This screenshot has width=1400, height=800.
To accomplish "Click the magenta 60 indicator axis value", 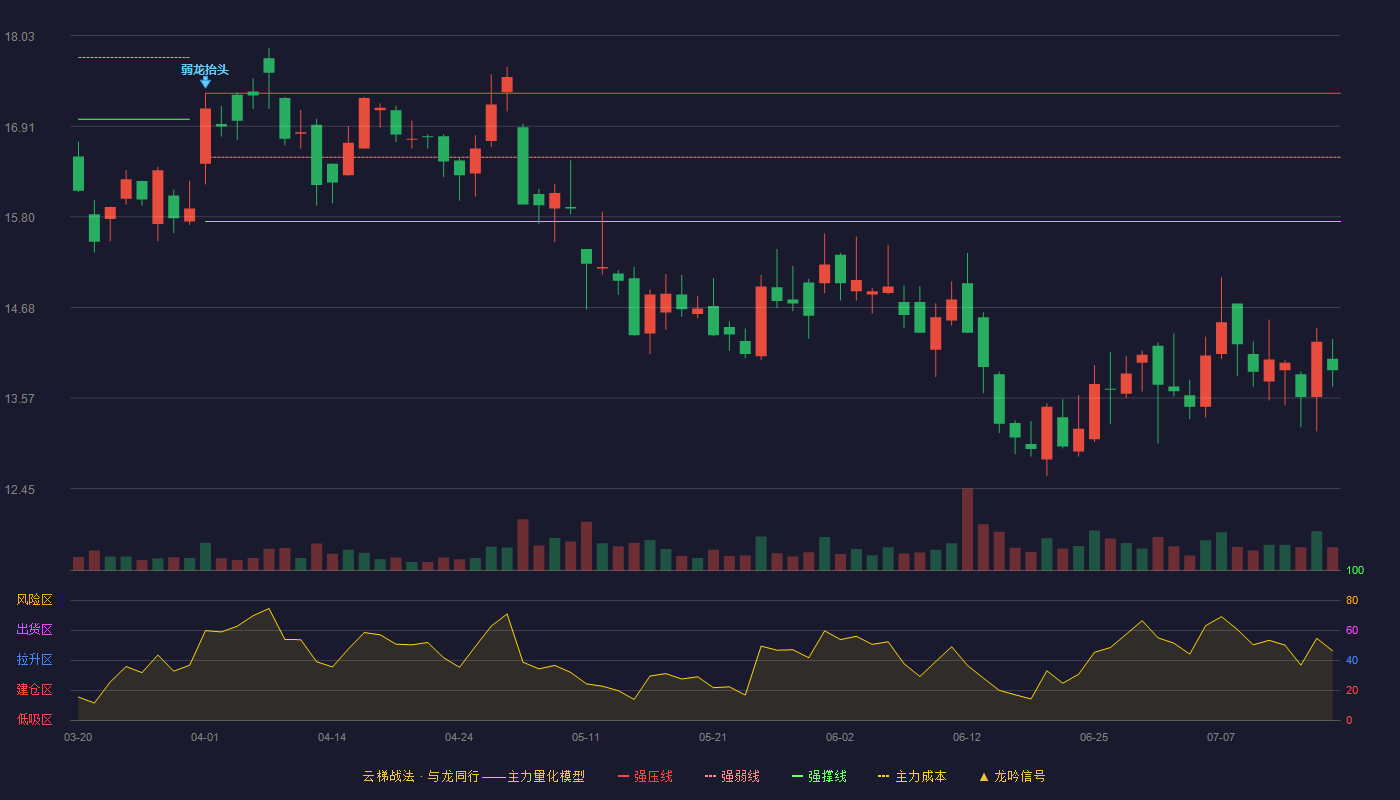I will pos(1352,630).
